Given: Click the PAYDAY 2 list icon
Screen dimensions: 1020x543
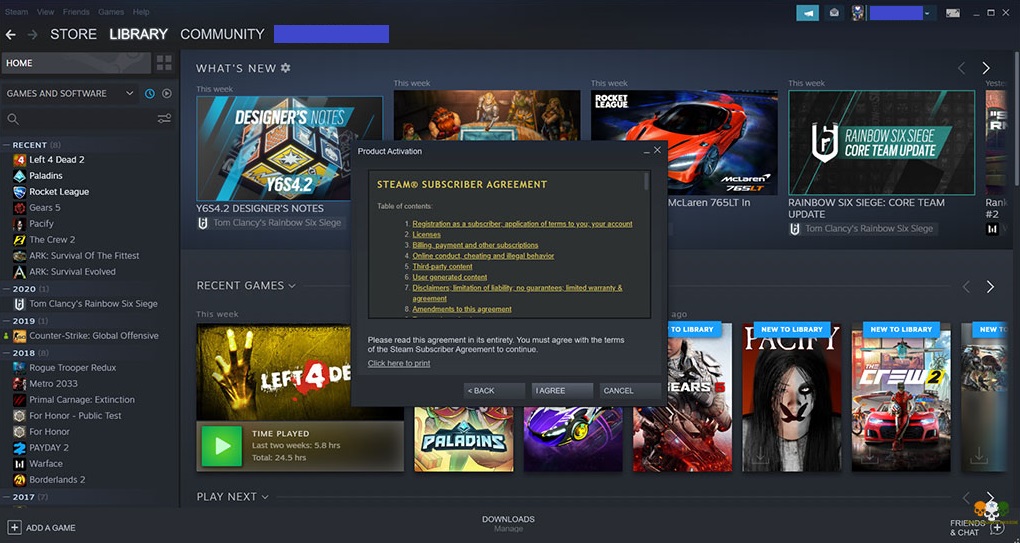Looking at the screenshot, I should 20,448.
